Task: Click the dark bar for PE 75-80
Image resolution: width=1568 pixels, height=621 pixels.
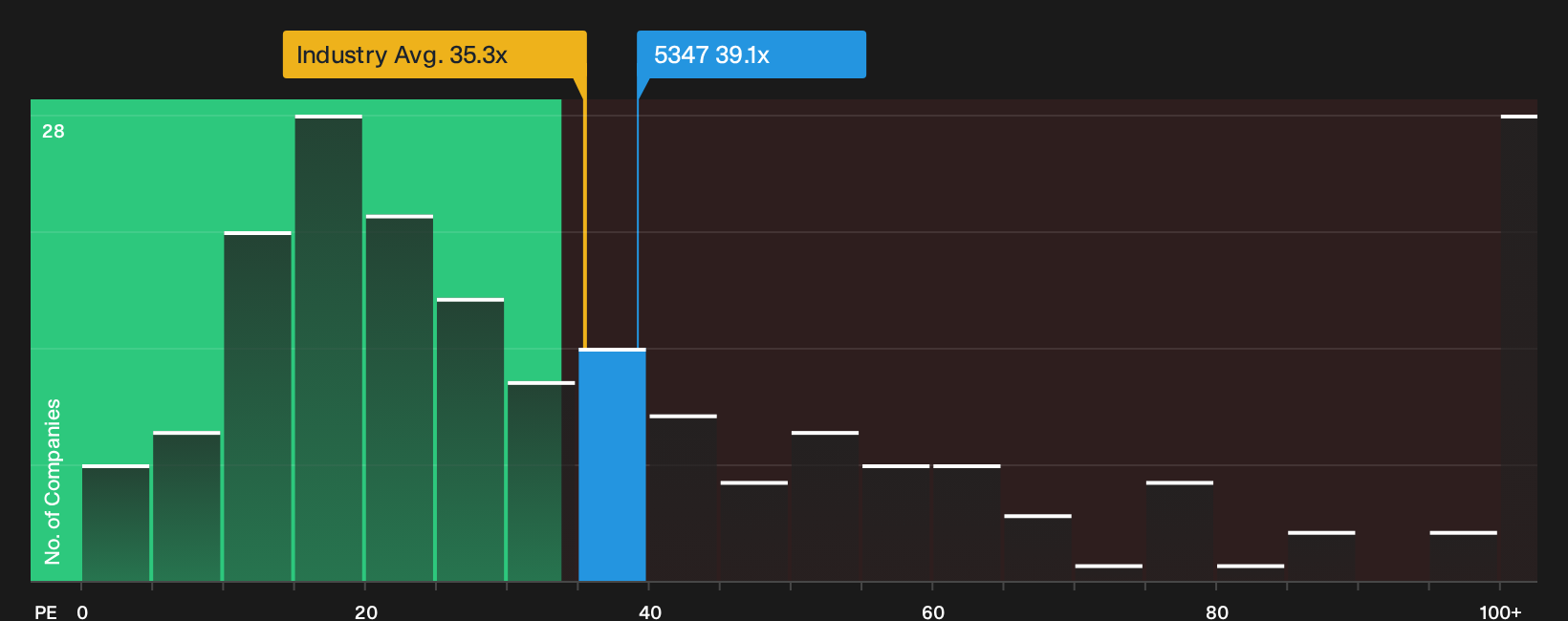Action: pos(1180,531)
